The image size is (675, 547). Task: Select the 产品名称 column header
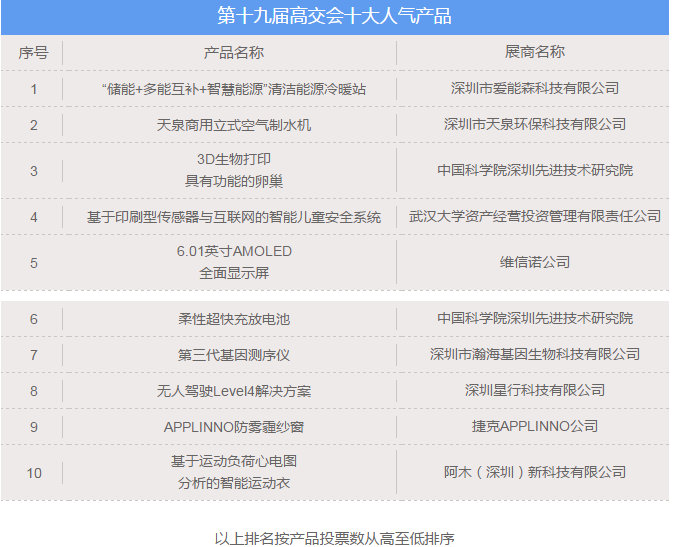coord(233,53)
